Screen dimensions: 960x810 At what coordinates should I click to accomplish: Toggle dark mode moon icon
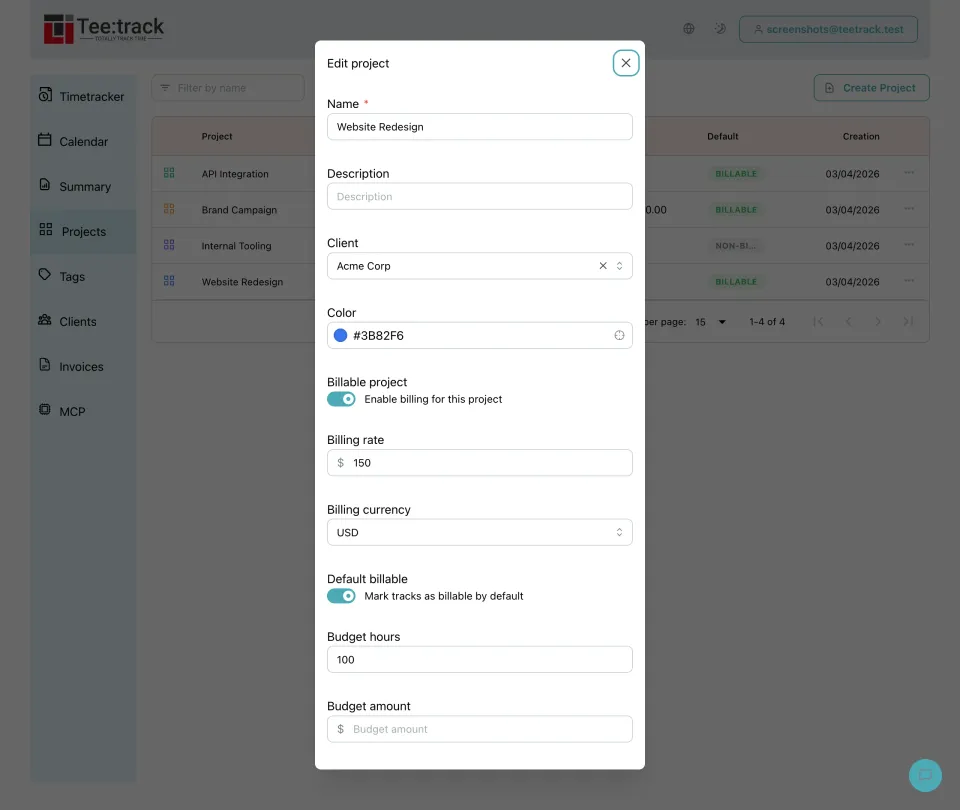(720, 29)
